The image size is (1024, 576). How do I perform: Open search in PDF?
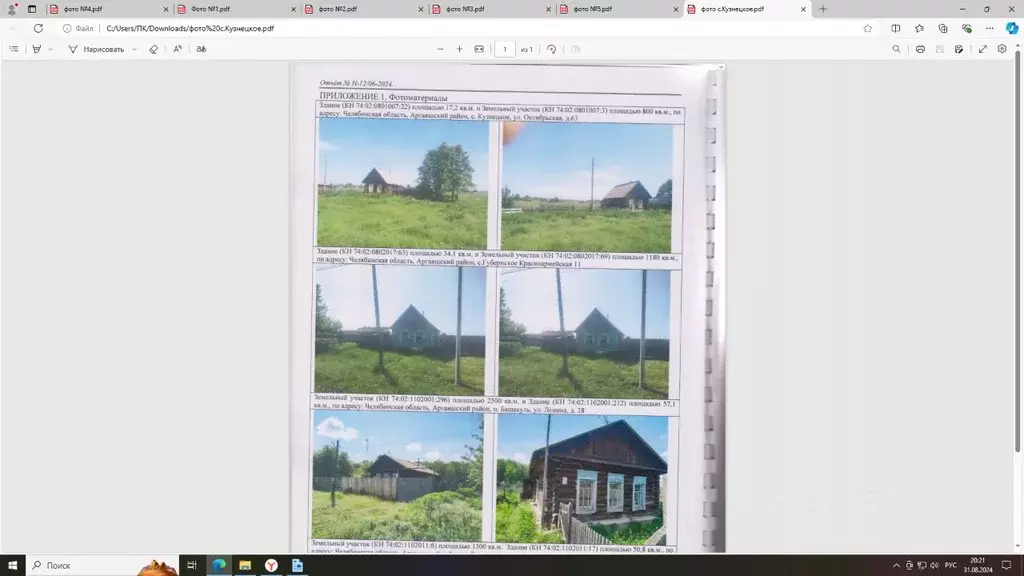point(896,49)
